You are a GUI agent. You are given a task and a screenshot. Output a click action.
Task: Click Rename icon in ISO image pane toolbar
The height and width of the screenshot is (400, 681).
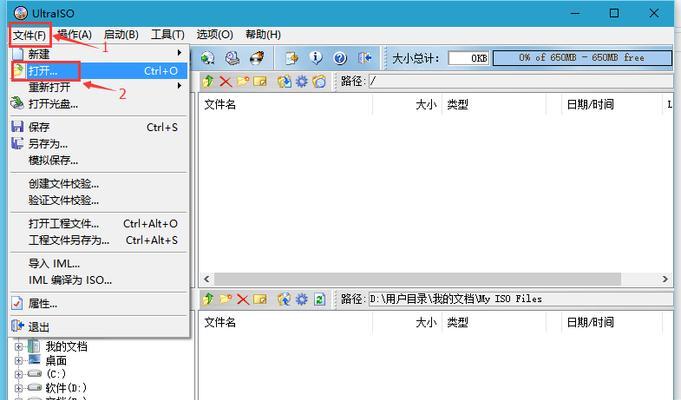tap(260, 81)
